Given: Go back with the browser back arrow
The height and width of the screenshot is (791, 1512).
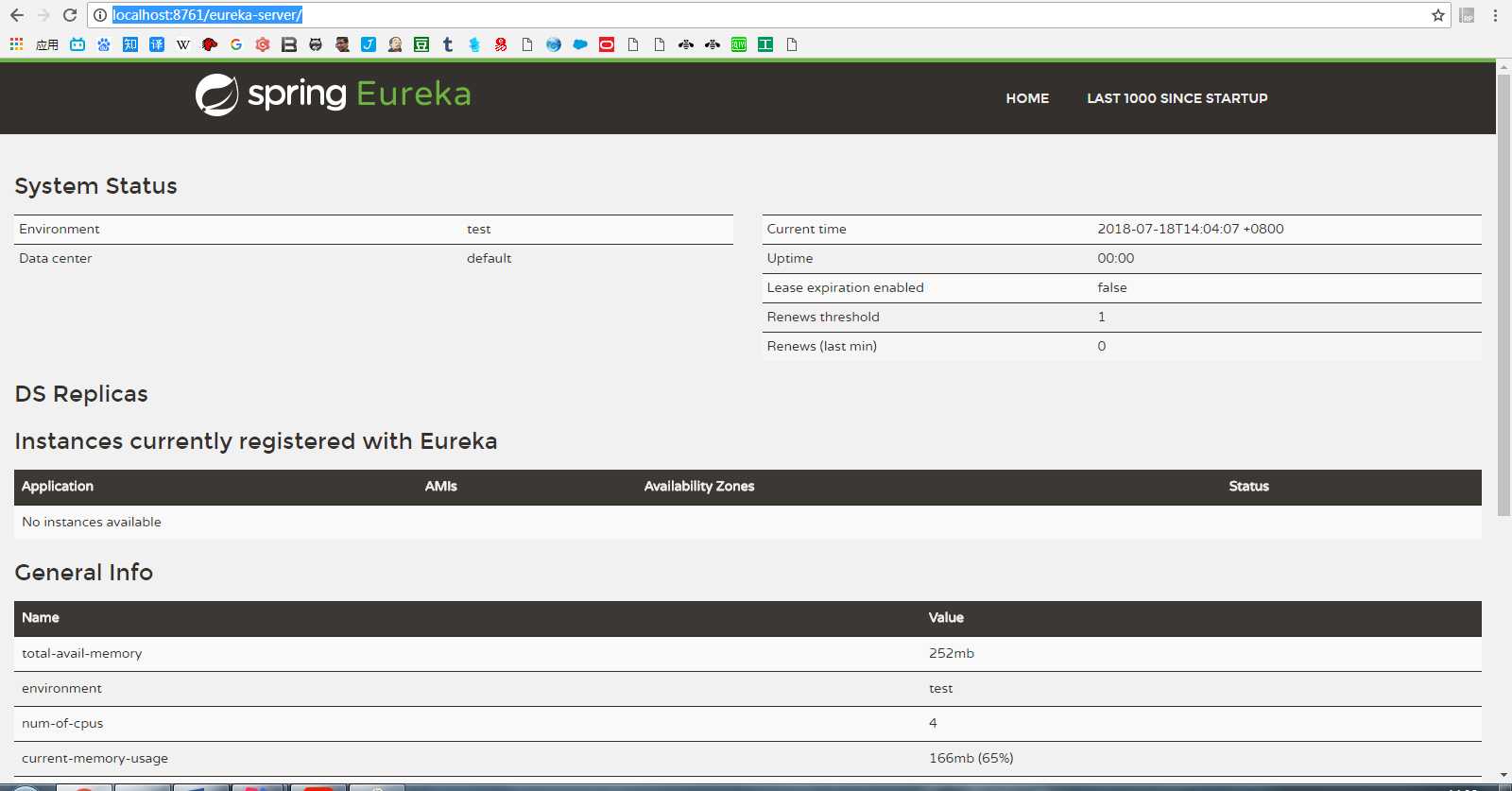Looking at the screenshot, I should coord(16,15).
